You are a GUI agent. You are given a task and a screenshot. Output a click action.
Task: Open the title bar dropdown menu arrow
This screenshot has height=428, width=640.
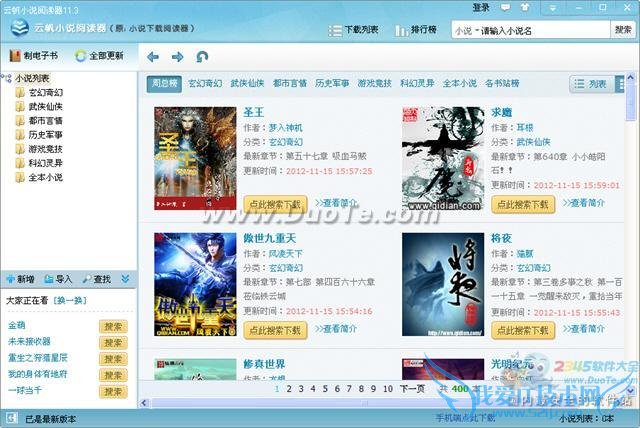click(x=552, y=8)
